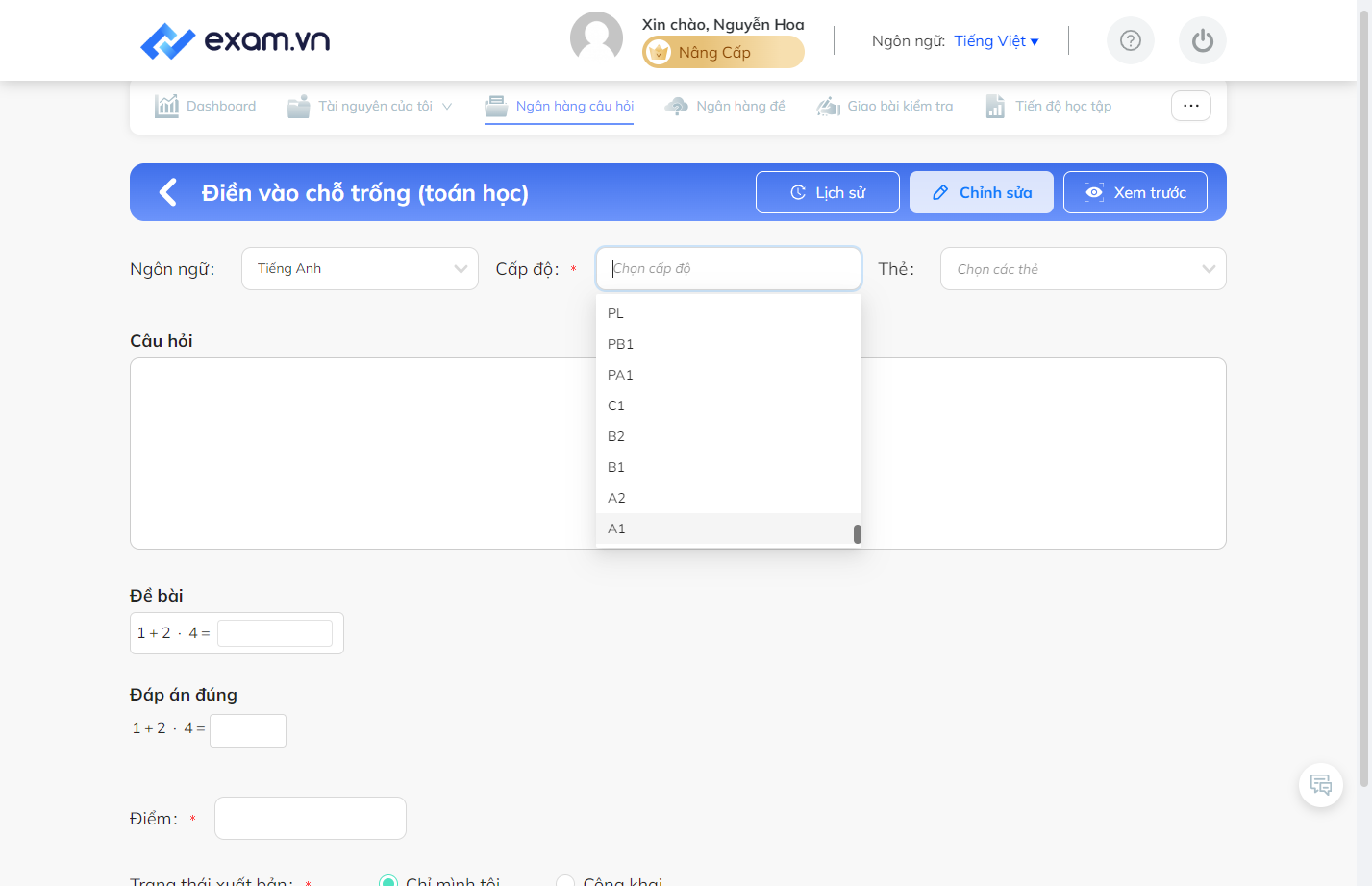Choose level B1 from the list
Image resolution: width=1372 pixels, height=886 pixels.
tap(729, 467)
